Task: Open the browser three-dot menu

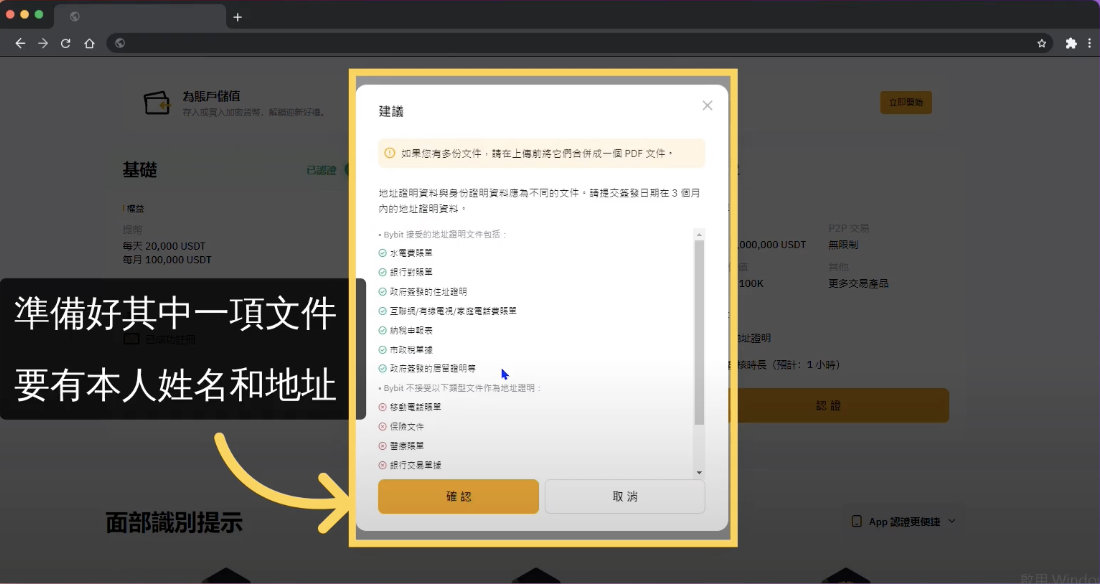Action: coord(1089,44)
